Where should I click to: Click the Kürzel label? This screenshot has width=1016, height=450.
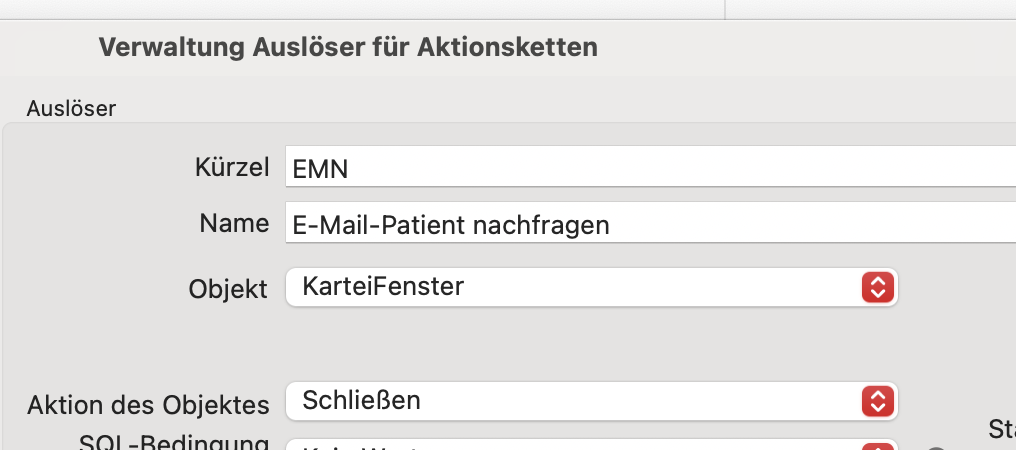coord(232,168)
